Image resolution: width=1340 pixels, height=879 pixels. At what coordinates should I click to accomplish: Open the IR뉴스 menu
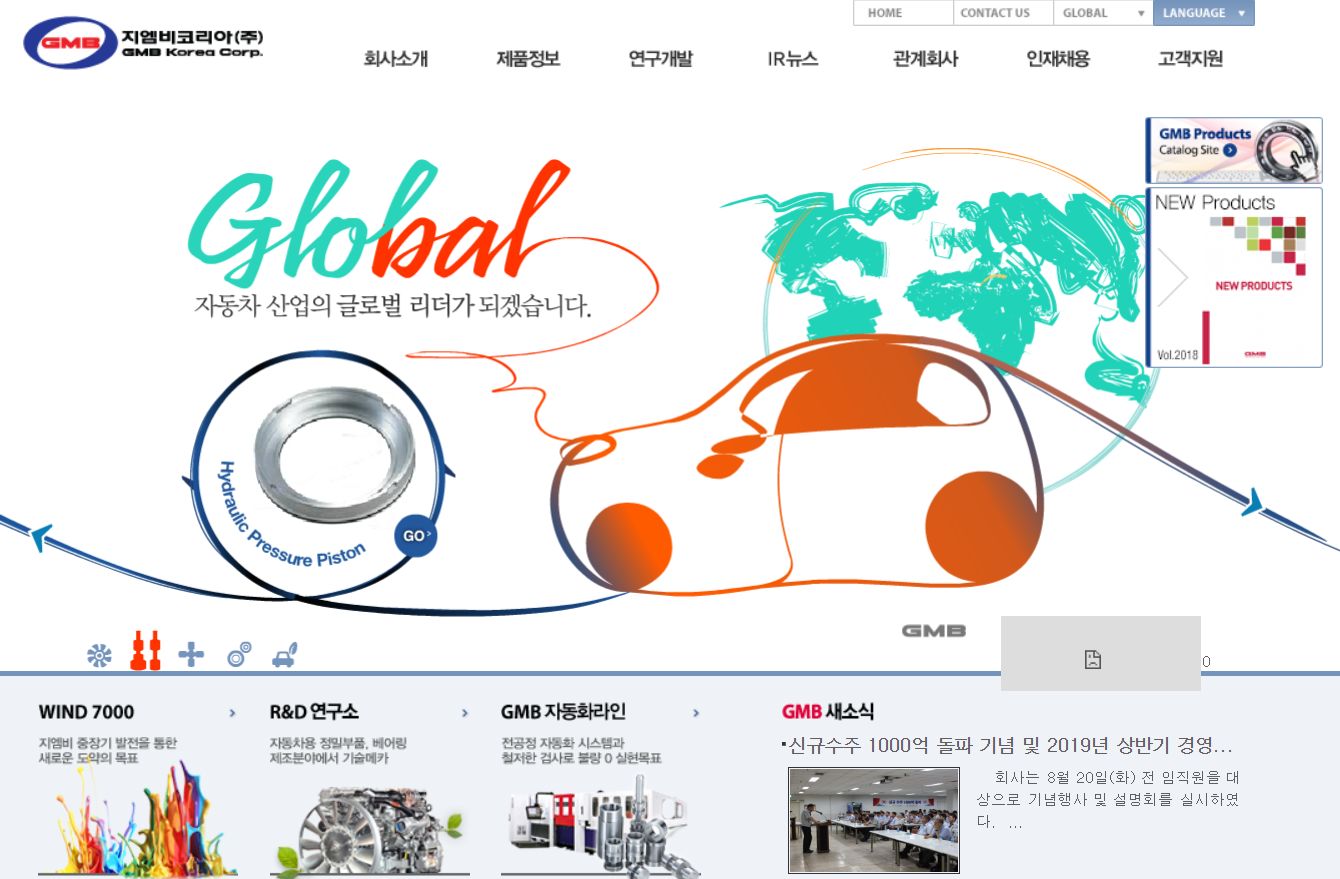793,58
